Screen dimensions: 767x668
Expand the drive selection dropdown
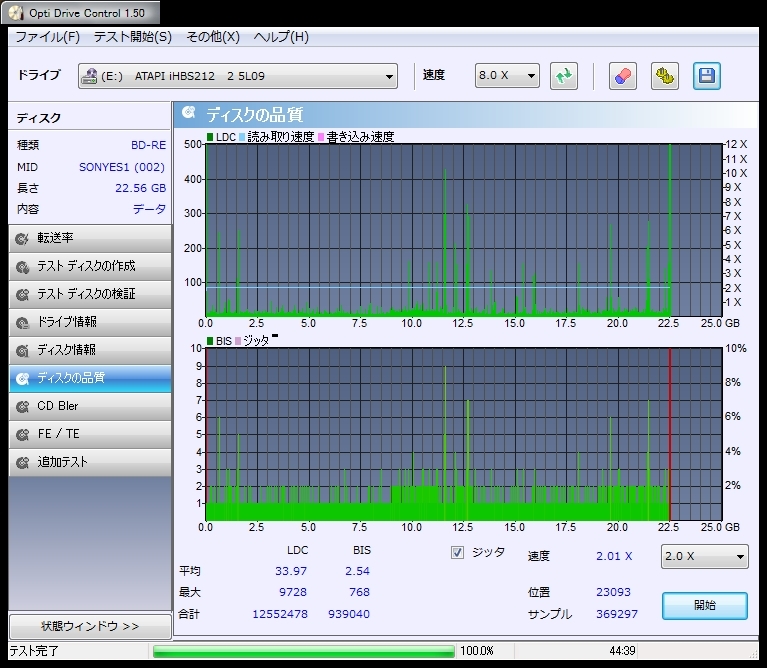[x=389, y=76]
